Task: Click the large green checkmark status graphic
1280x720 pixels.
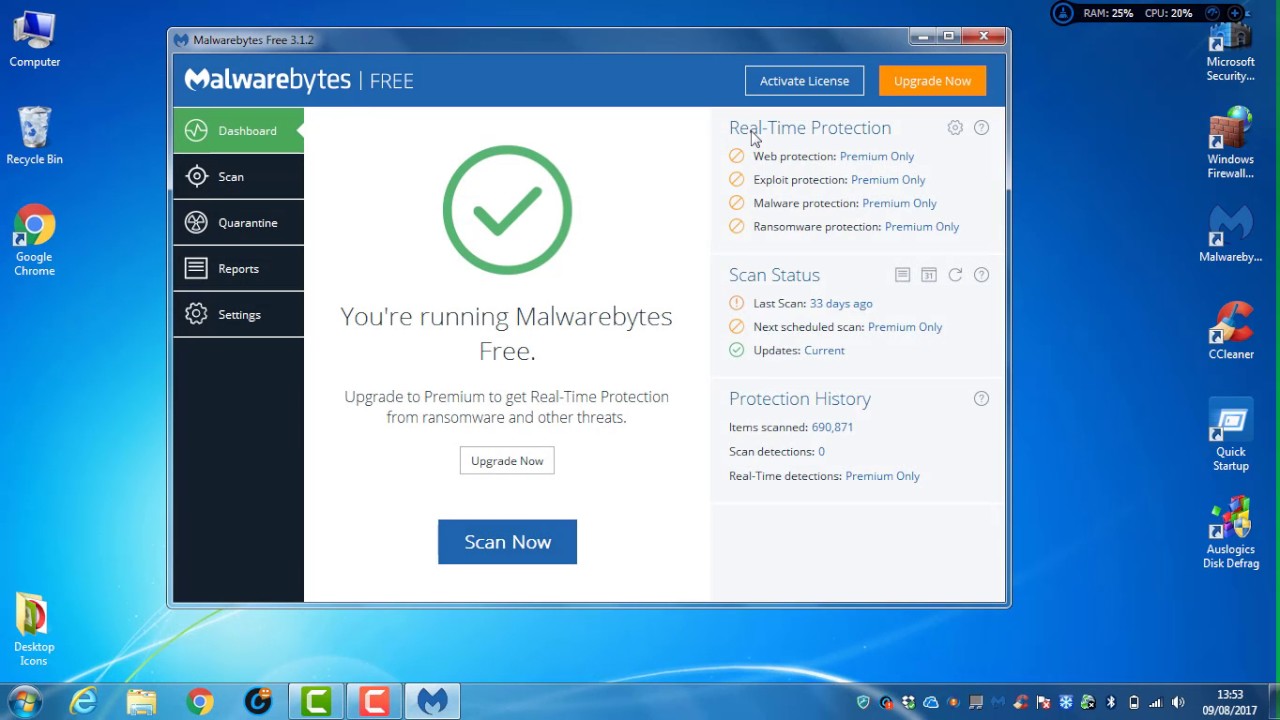Action: coord(507,210)
